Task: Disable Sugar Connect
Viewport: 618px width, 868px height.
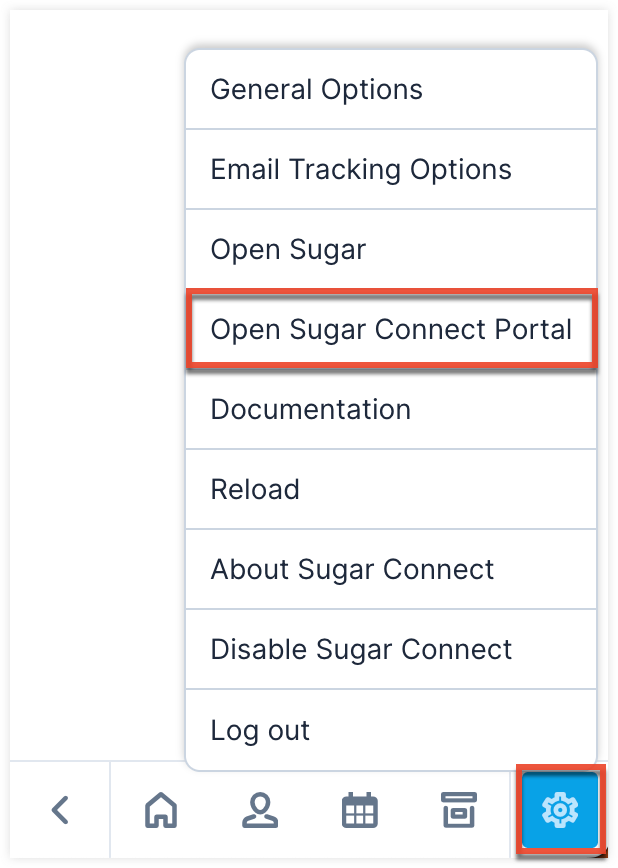Action: click(362, 649)
